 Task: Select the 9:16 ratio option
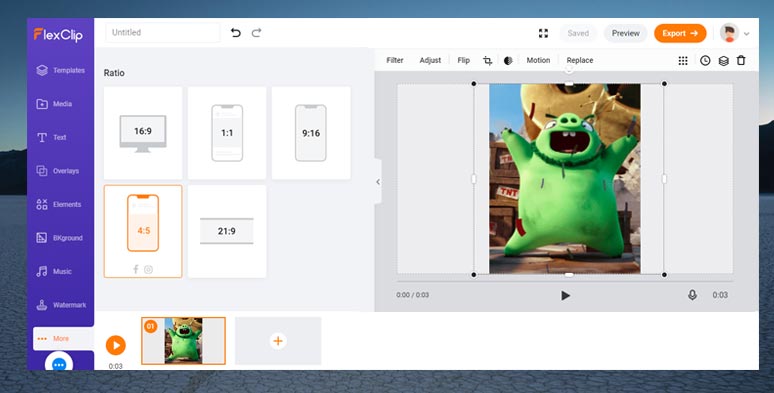pyautogui.click(x=311, y=133)
